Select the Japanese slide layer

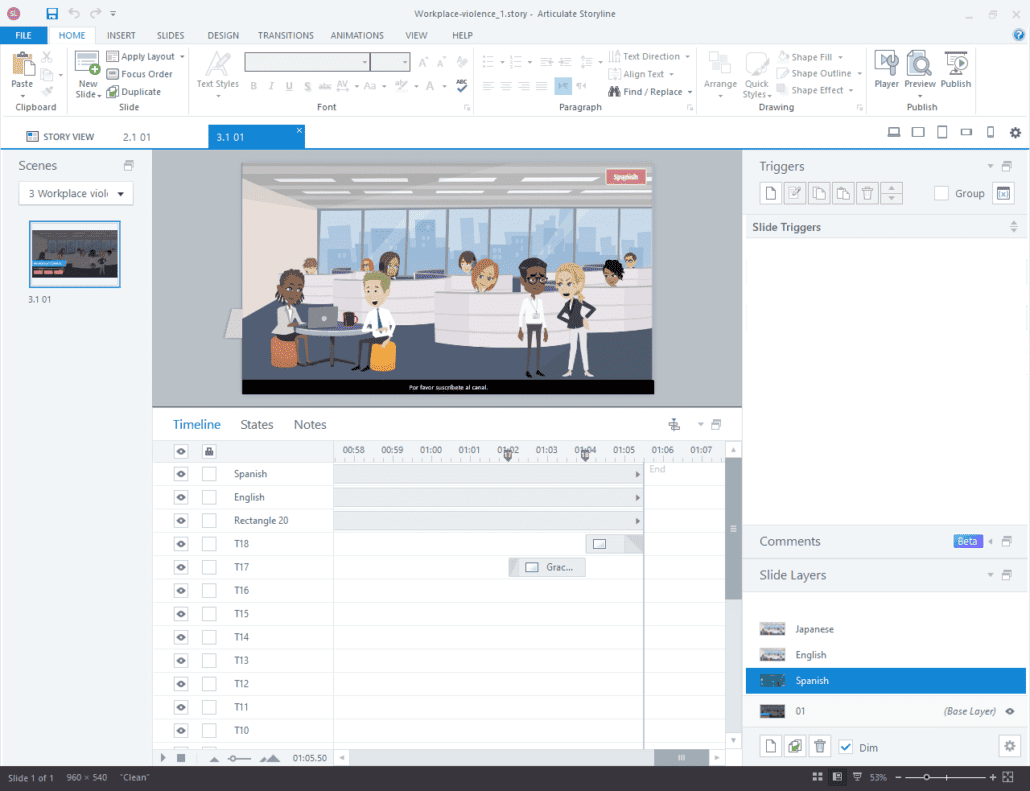click(x=885, y=629)
